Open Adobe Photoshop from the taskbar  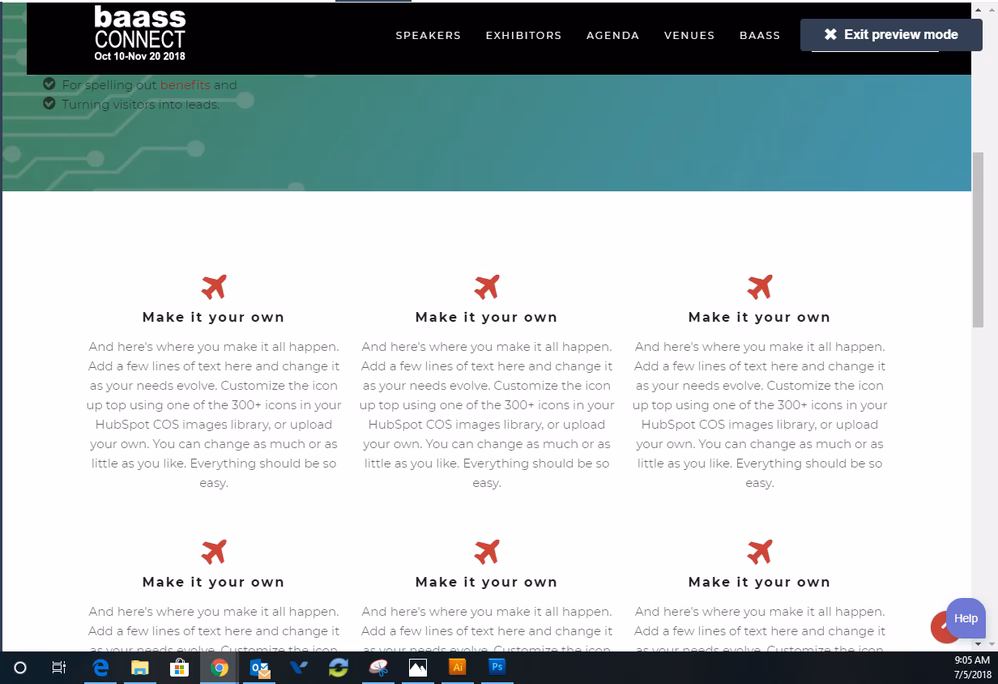497,668
